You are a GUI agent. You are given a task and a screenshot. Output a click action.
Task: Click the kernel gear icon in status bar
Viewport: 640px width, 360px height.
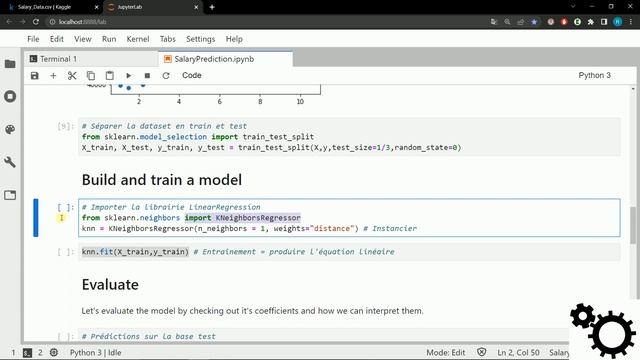click(54, 352)
